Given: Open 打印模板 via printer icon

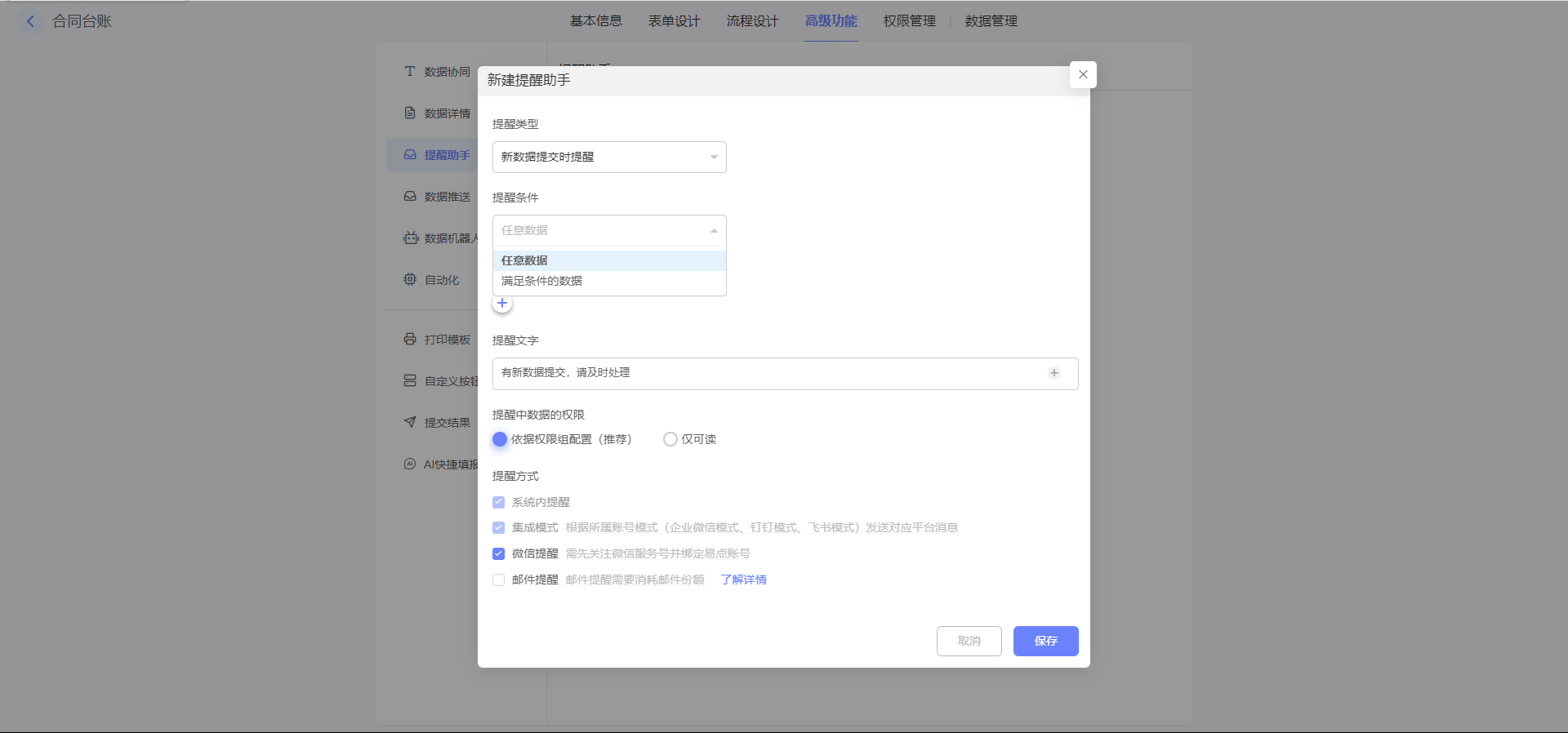Looking at the screenshot, I should click(x=410, y=340).
